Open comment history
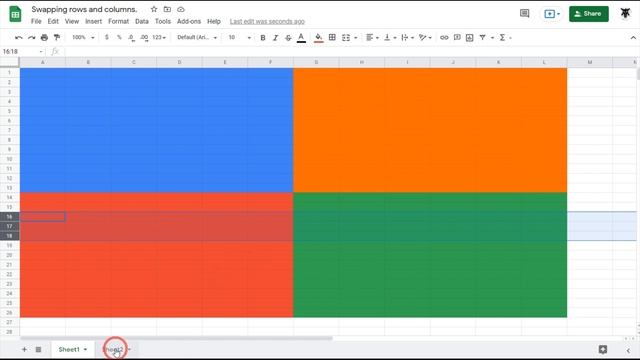The image size is (640, 360). click(x=524, y=14)
